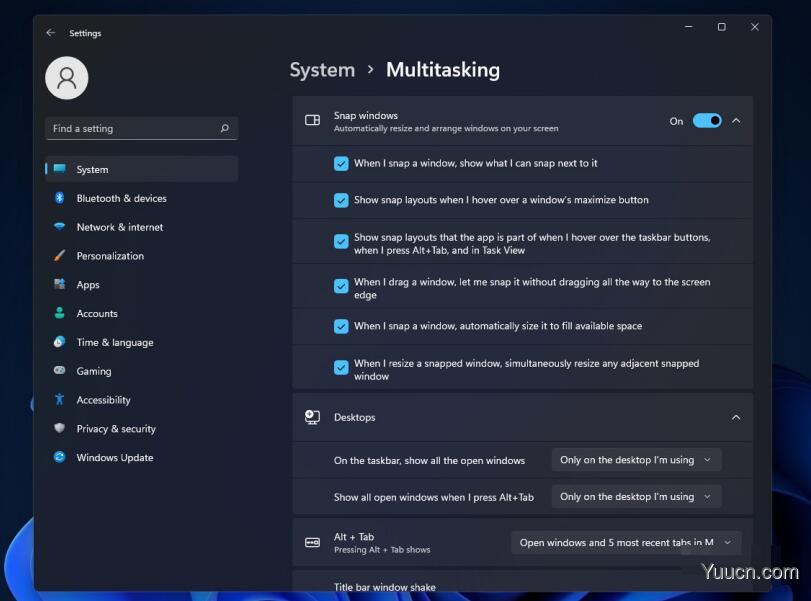The height and width of the screenshot is (601, 811).
Task: Click the Windows Update sync icon
Action: [59, 457]
